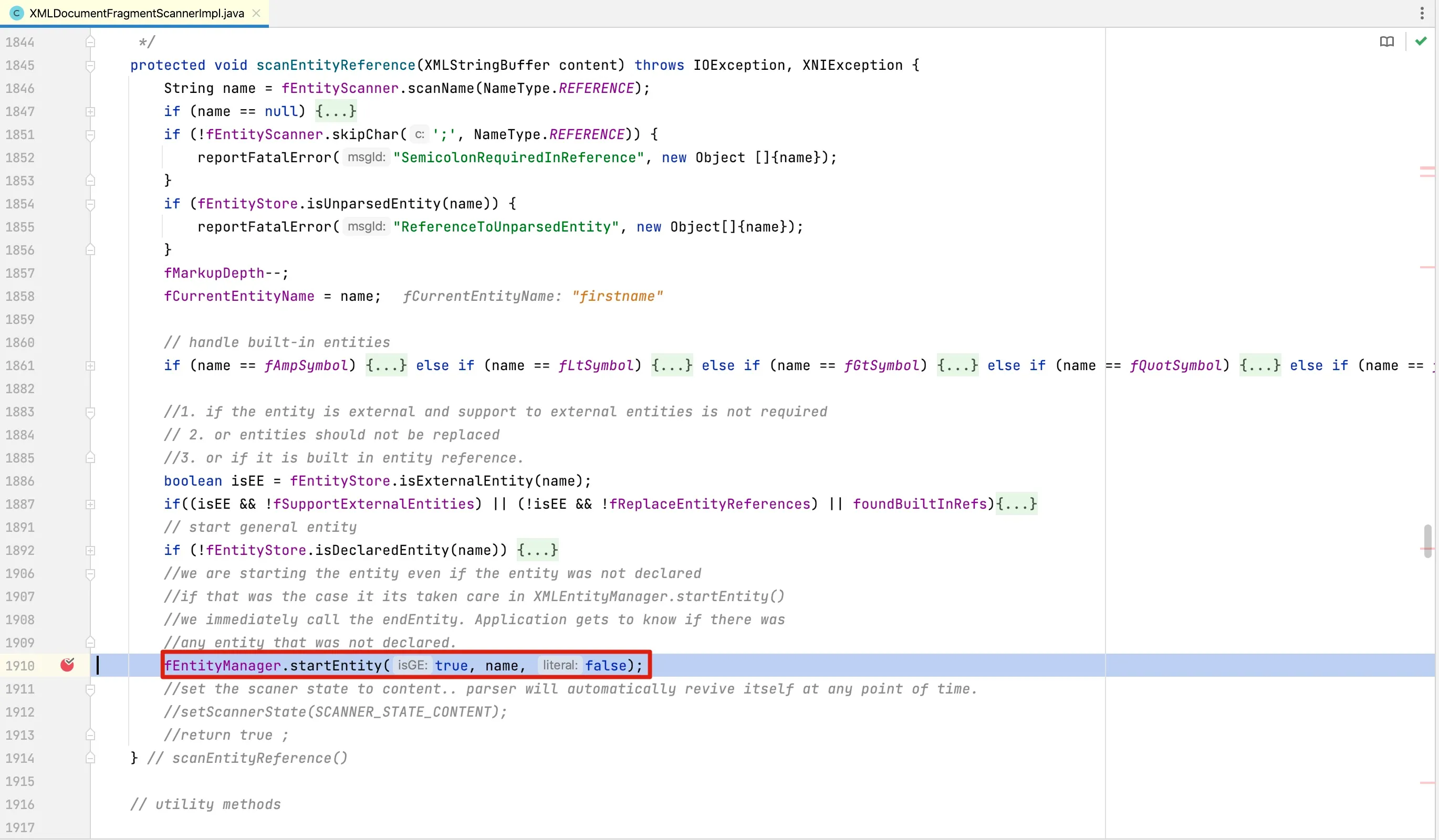
Task: Click the literal: parameter hint
Action: [560, 665]
